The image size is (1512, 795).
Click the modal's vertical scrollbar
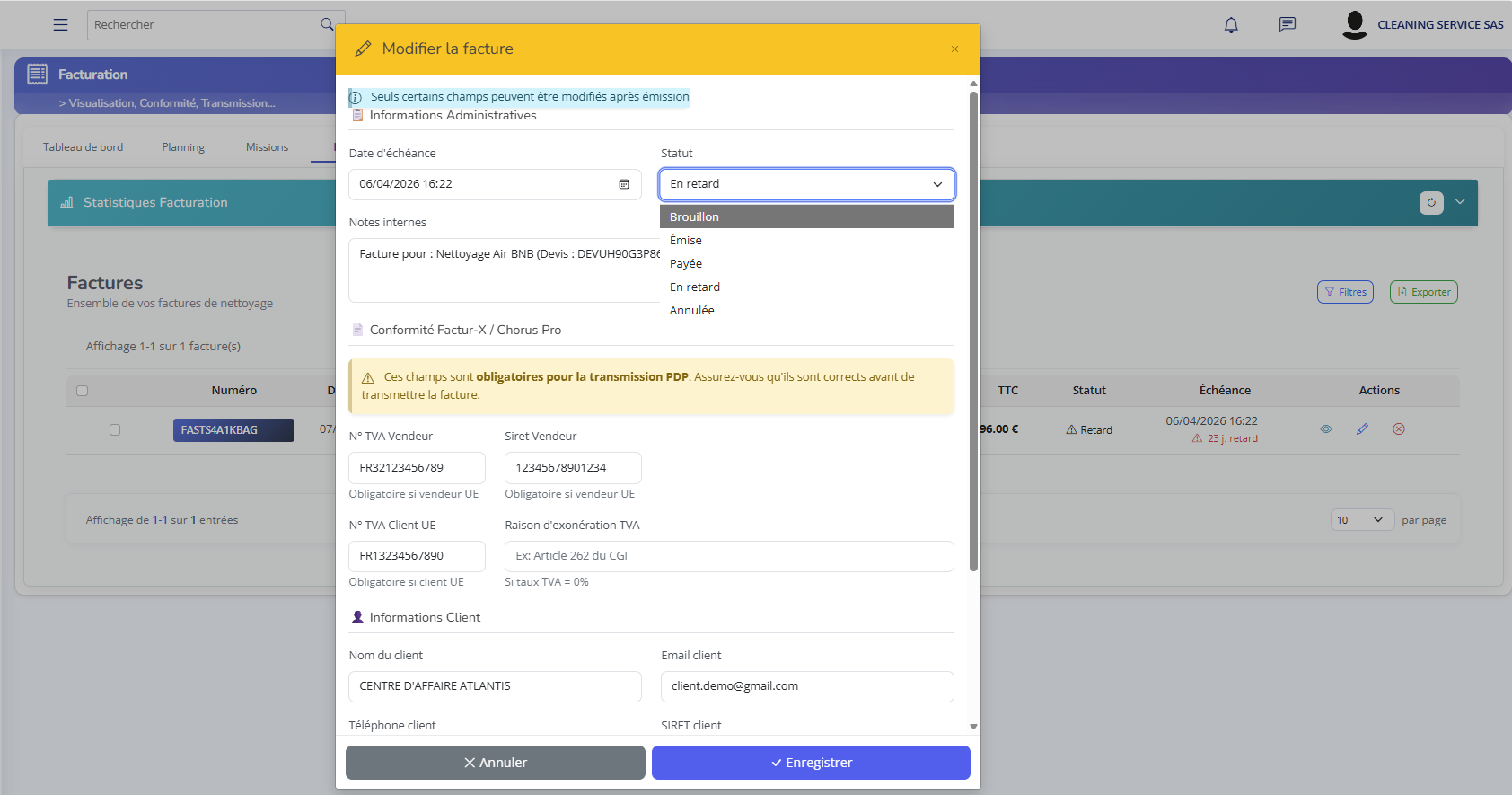point(973,332)
